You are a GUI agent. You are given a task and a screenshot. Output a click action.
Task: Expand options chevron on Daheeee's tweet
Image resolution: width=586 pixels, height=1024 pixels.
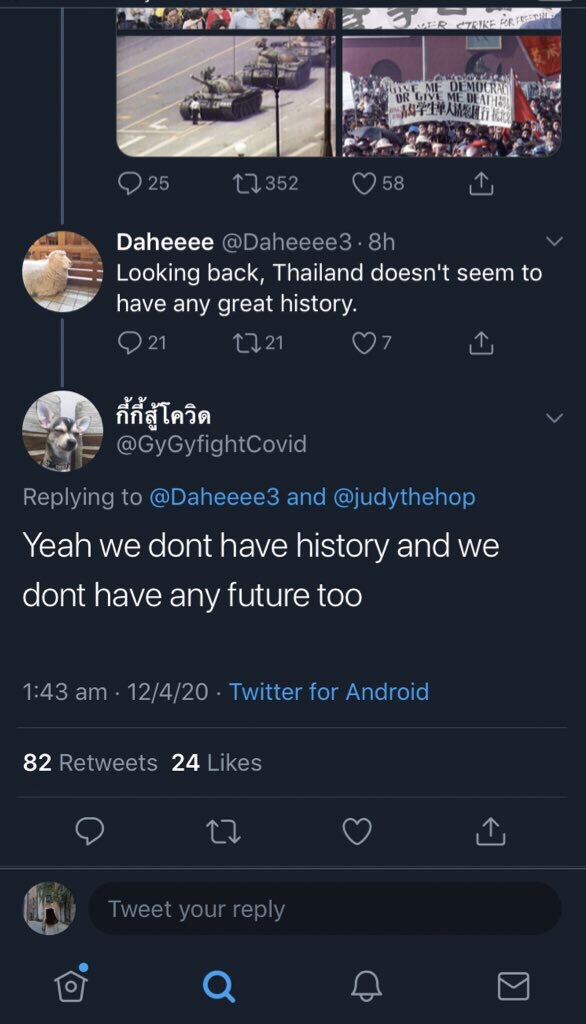point(554,242)
